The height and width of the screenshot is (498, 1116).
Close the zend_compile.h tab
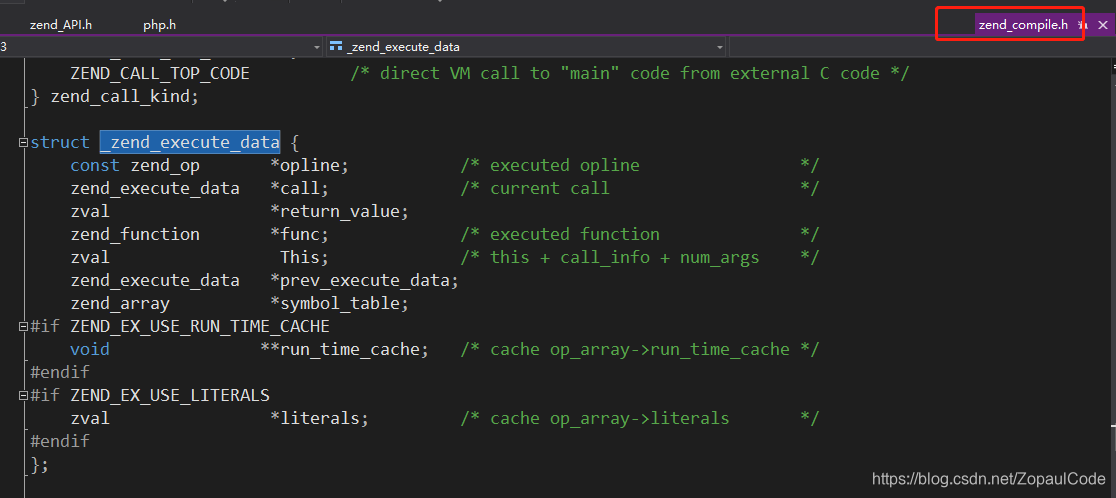coord(1102,25)
